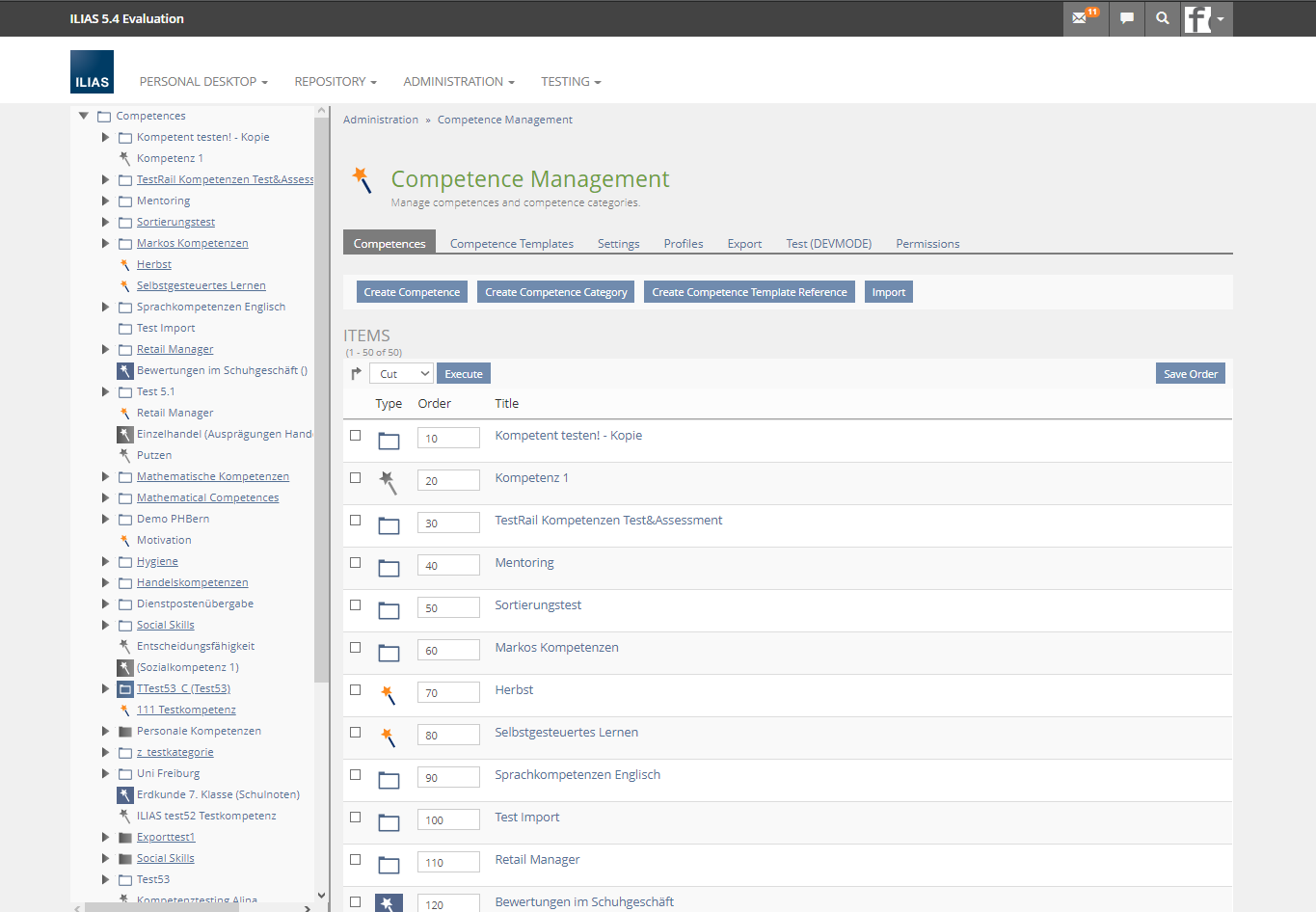
Task: Click the Mentoring folder icon in table
Action: click(x=389, y=568)
